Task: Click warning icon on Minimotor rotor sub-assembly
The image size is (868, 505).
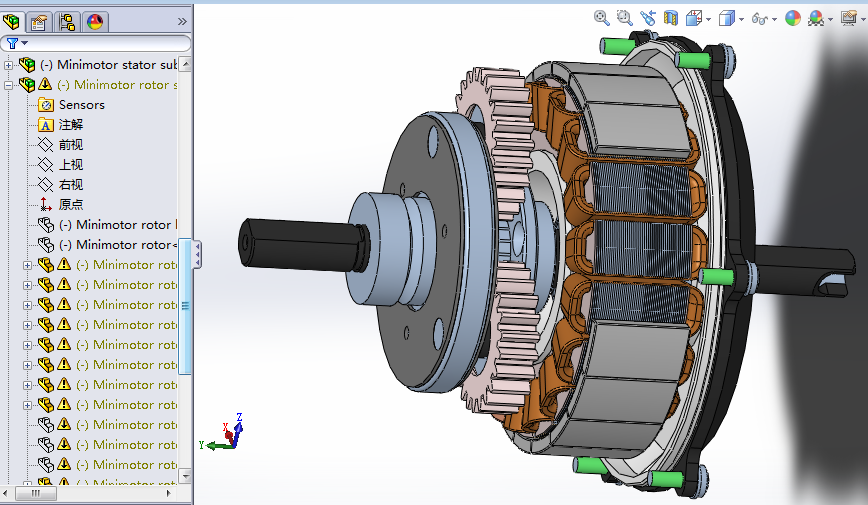Action: point(45,84)
